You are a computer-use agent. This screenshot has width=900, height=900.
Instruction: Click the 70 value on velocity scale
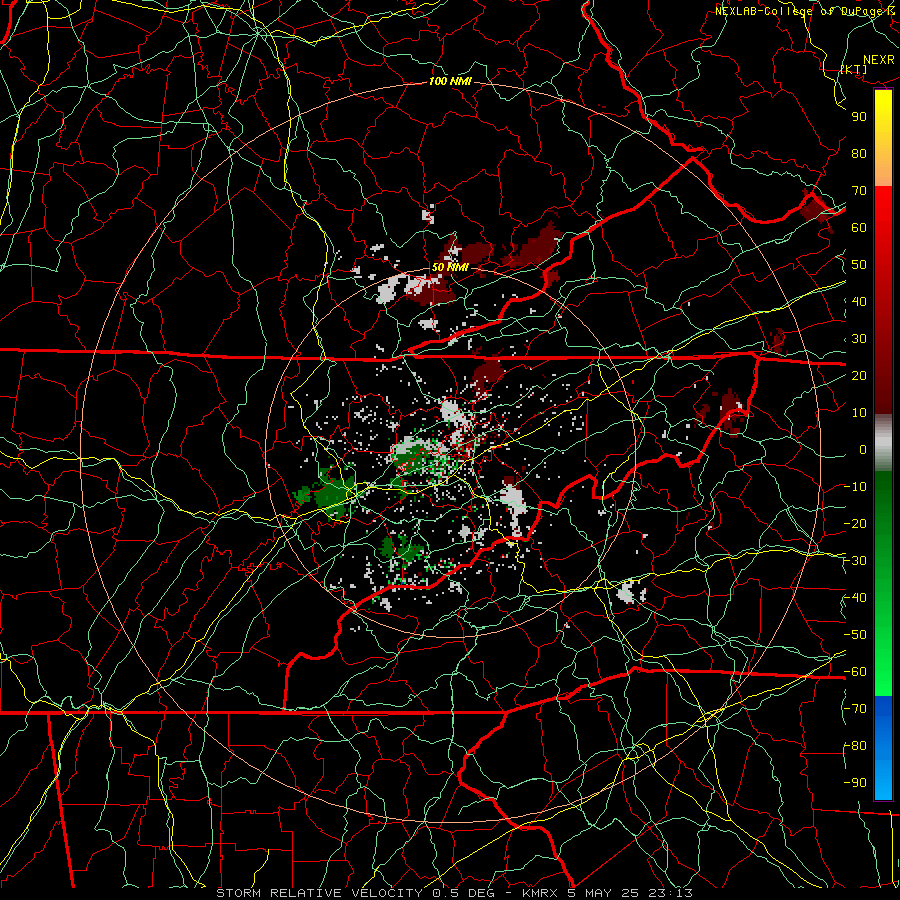click(x=859, y=191)
